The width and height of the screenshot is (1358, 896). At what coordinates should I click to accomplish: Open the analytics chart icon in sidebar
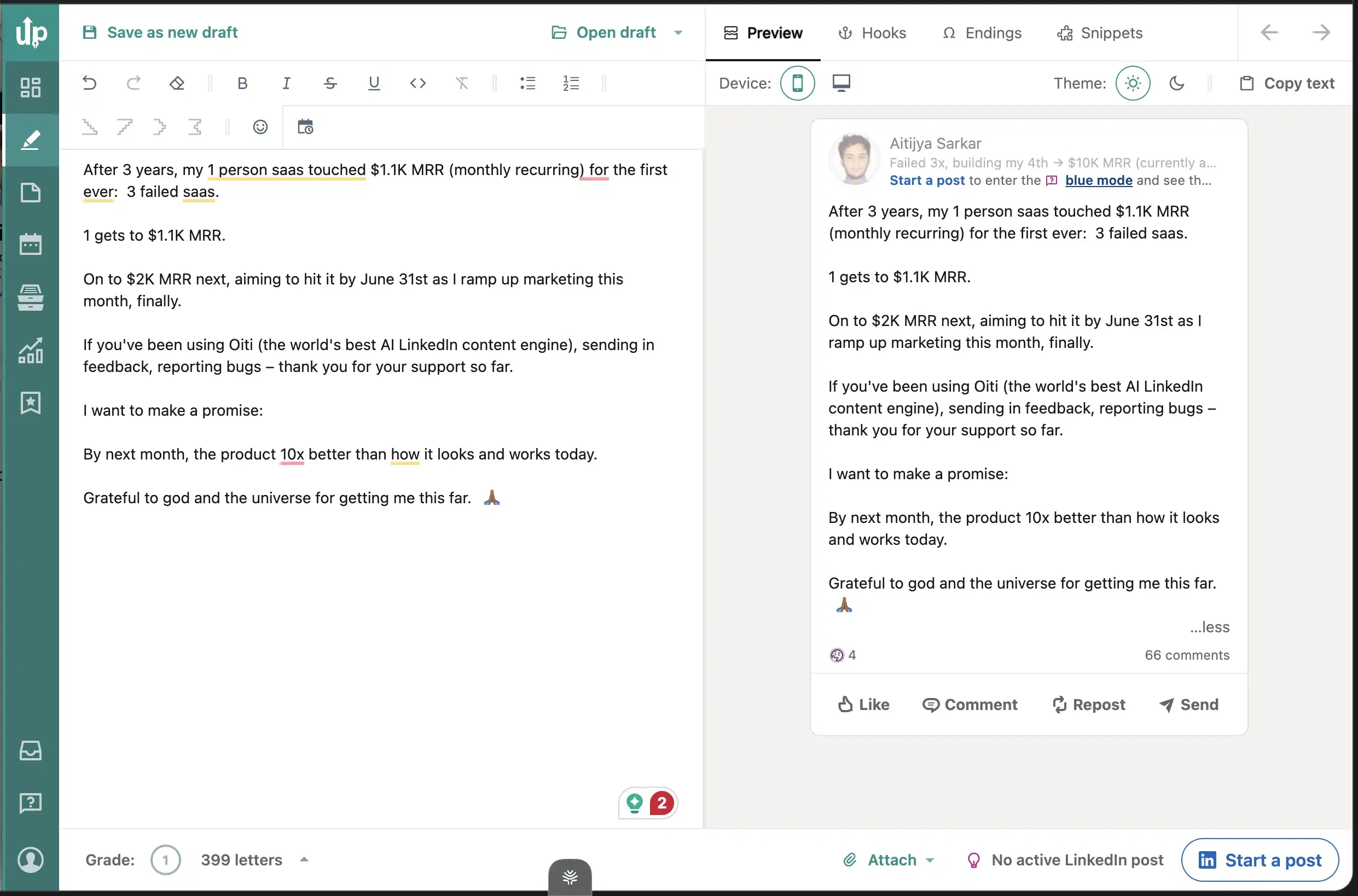click(x=30, y=350)
